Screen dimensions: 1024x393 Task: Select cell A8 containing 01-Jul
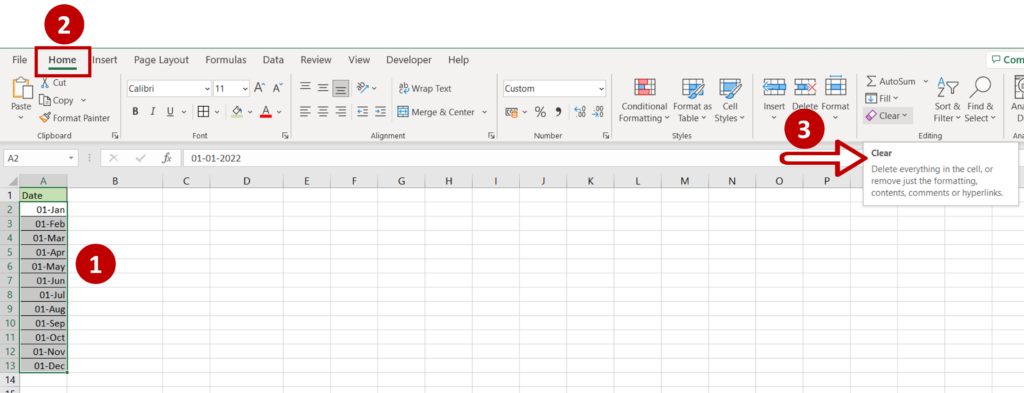pos(44,295)
